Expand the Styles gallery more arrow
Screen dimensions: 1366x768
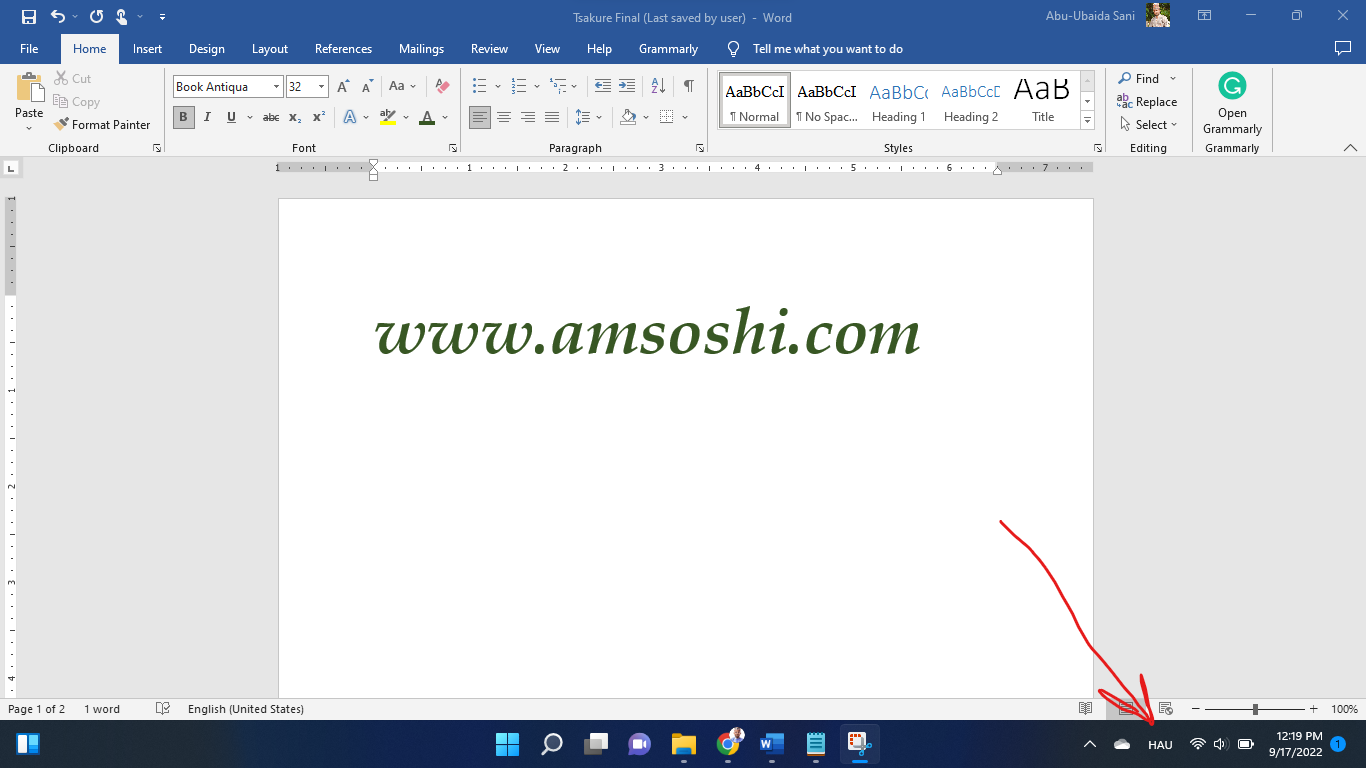click(1088, 120)
